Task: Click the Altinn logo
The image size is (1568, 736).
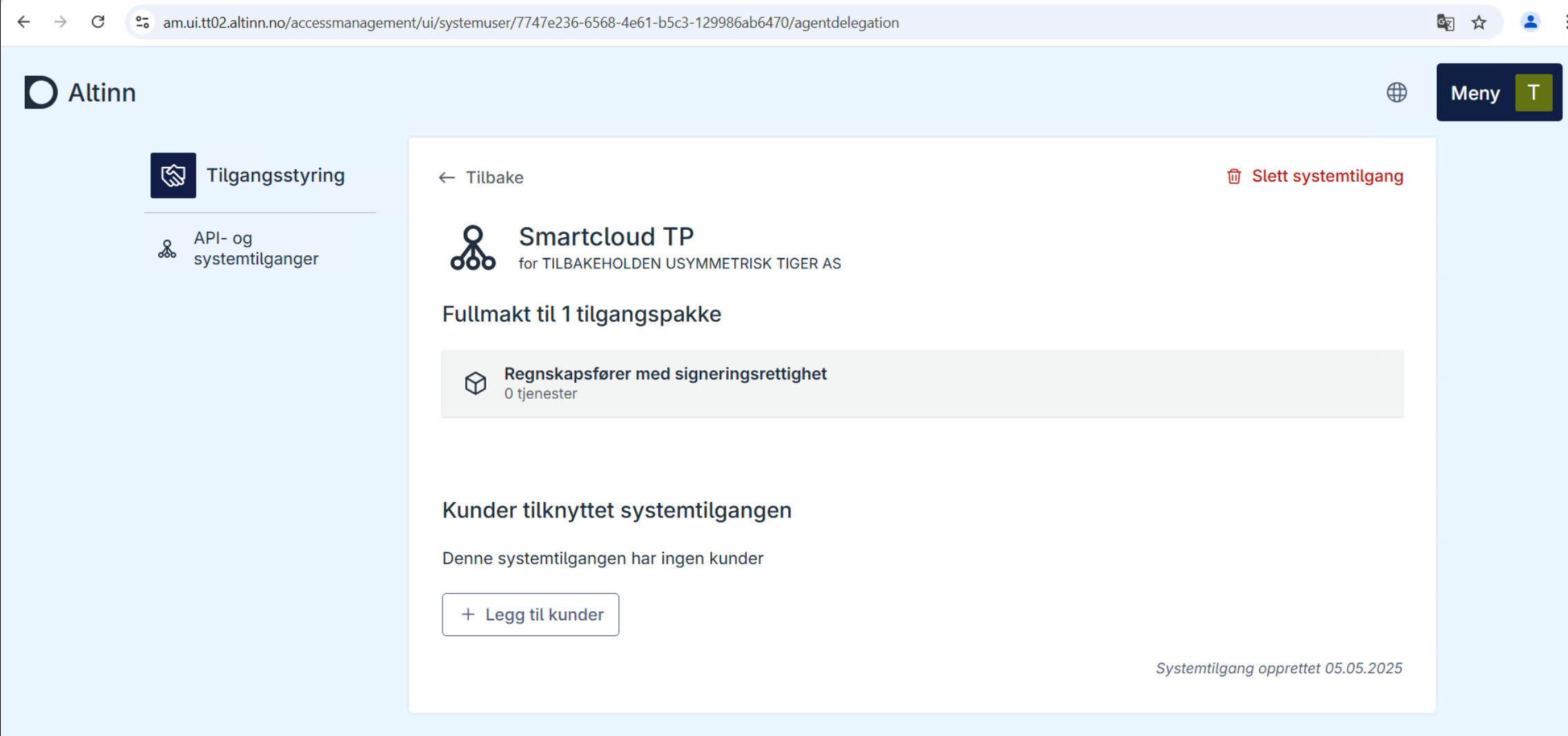Action: (80, 92)
